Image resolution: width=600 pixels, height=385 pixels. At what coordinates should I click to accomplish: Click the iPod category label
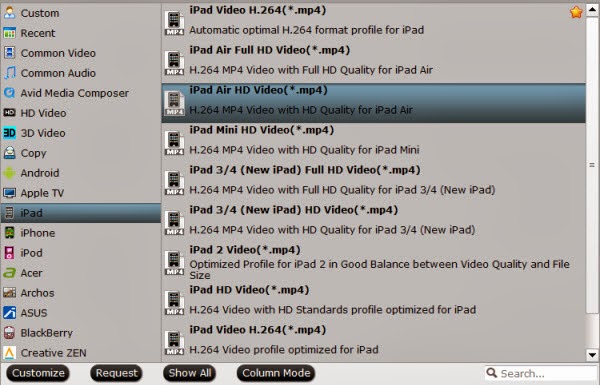tap(31, 253)
